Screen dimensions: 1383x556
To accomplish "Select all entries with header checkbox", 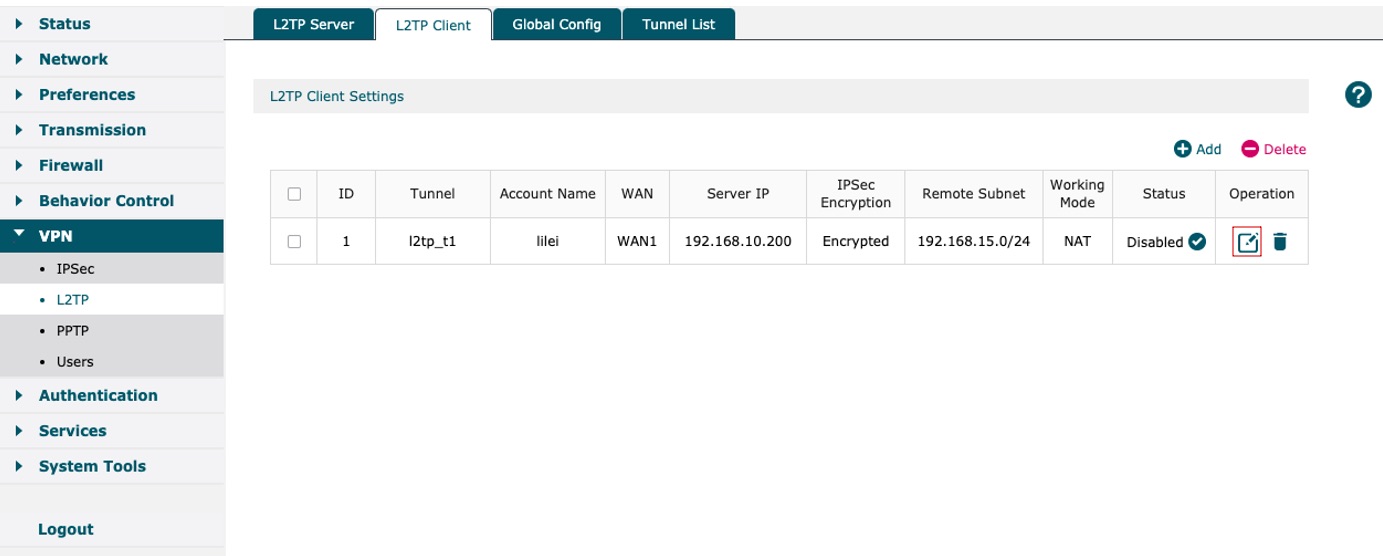I will 294,194.
